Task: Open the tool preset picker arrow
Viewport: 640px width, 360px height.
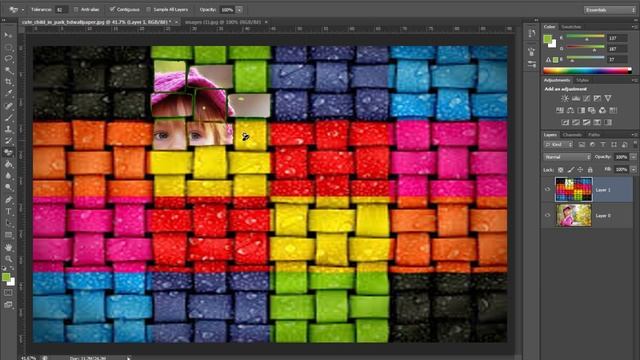Action: tap(22, 9)
